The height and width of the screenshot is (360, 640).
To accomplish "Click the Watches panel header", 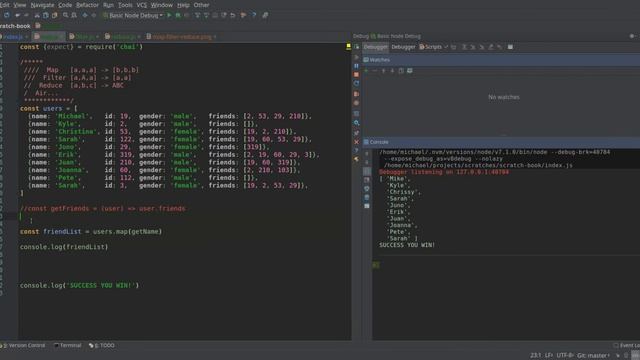I will (x=501, y=60).
